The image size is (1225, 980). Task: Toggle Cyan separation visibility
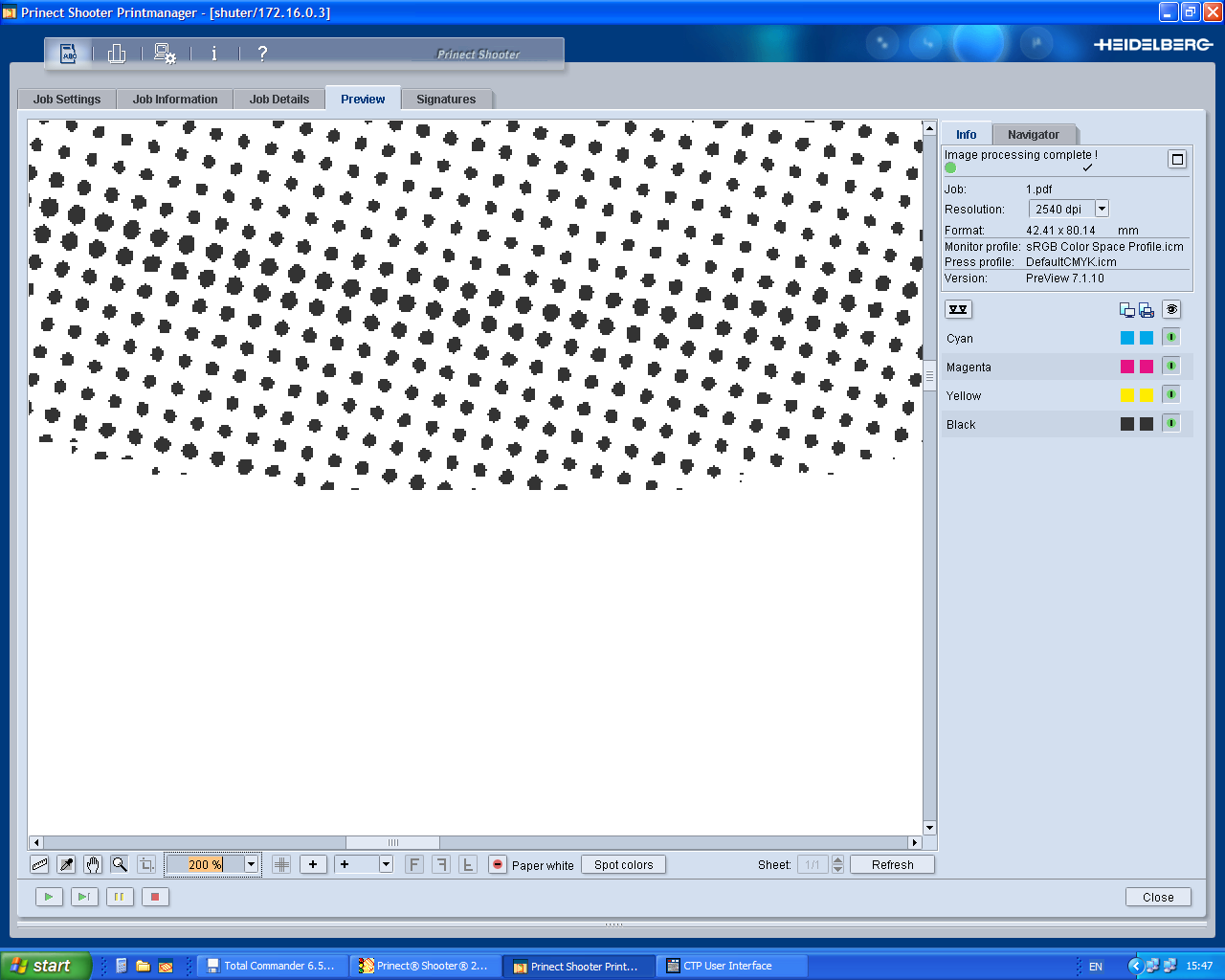1171,337
